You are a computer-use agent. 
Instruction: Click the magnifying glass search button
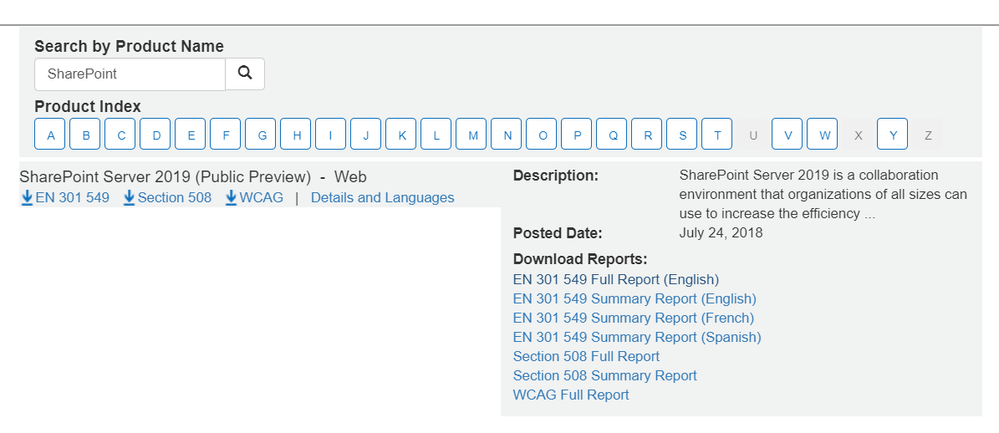[245, 74]
